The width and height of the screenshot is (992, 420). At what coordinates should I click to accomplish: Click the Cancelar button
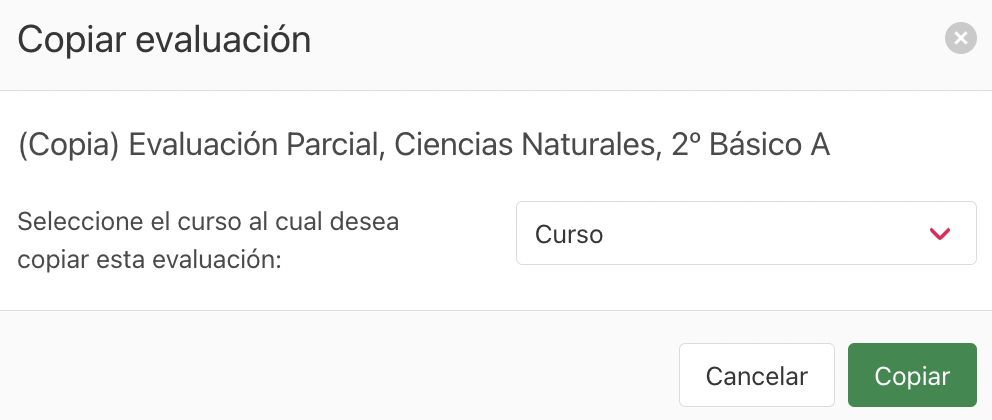[757, 375]
